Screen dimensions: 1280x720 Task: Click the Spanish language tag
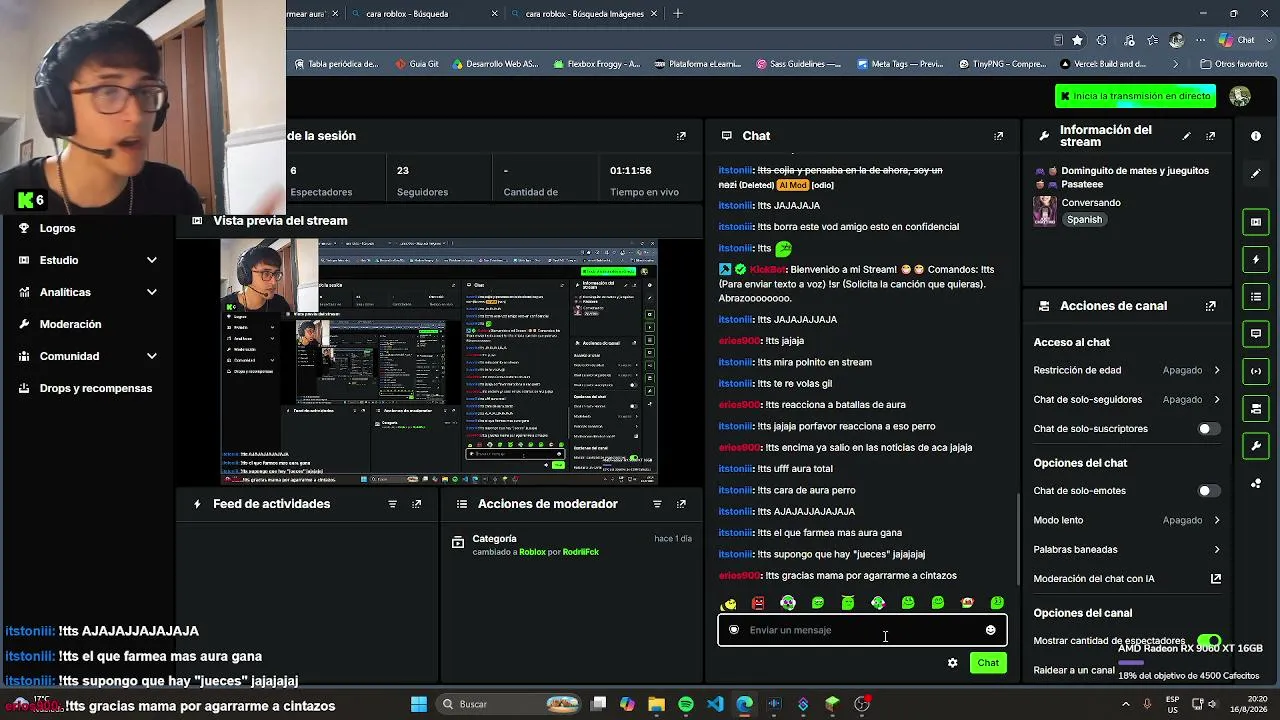coord(1084,220)
